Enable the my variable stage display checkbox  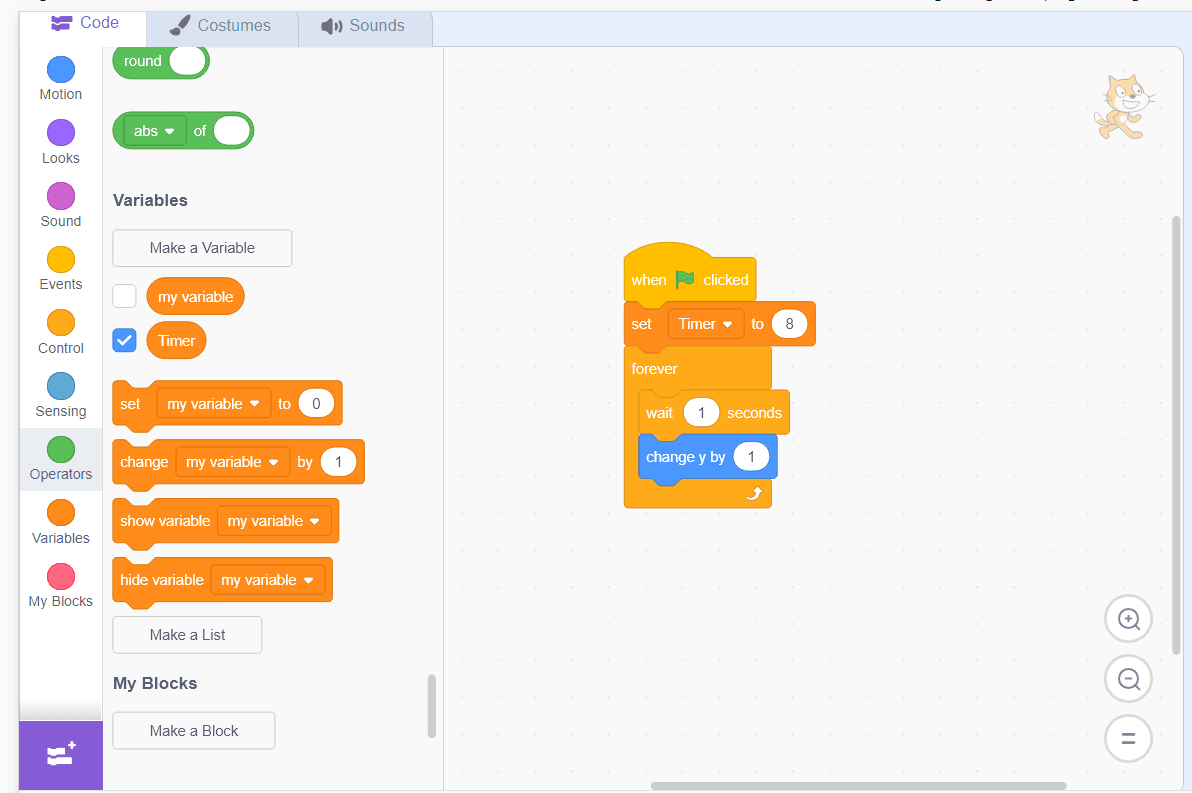[124, 295]
